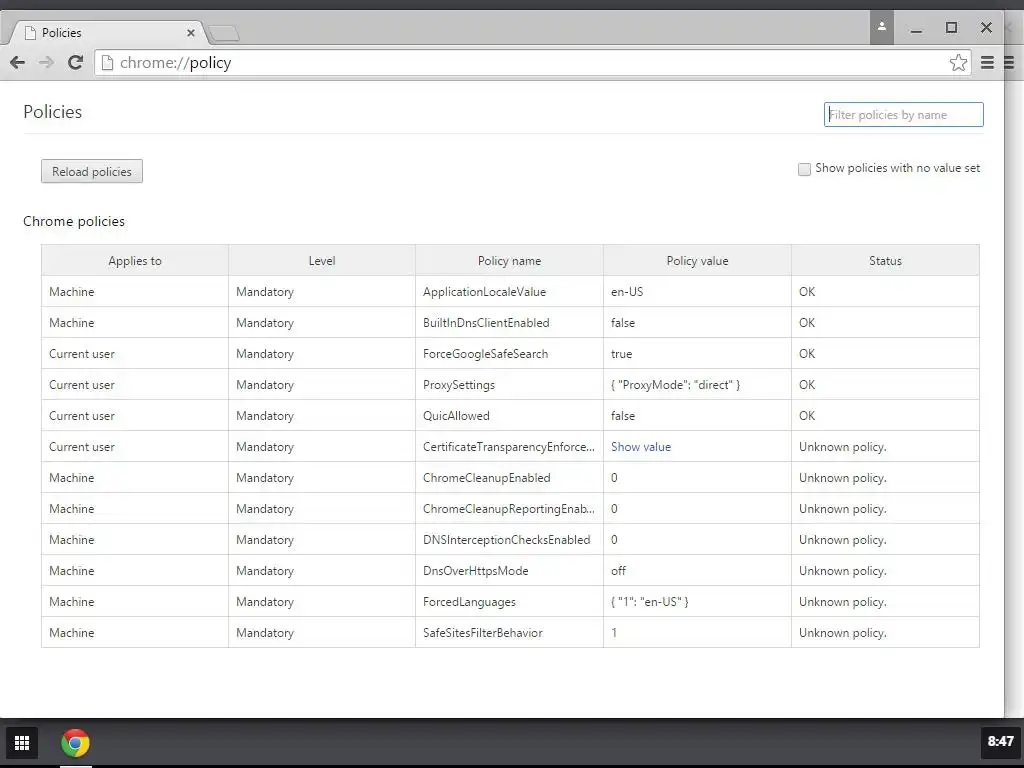Click the Status column header
The height and width of the screenshot is (768, 1024).
coord(885,261)
